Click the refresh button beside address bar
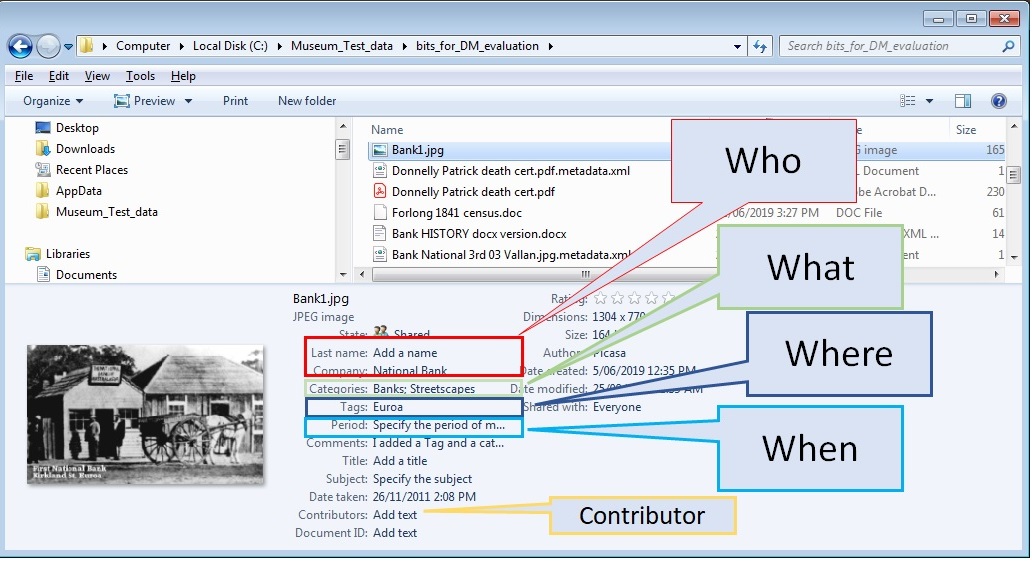The height and width of the screenshot is (562, 1032). coord(760,46)
